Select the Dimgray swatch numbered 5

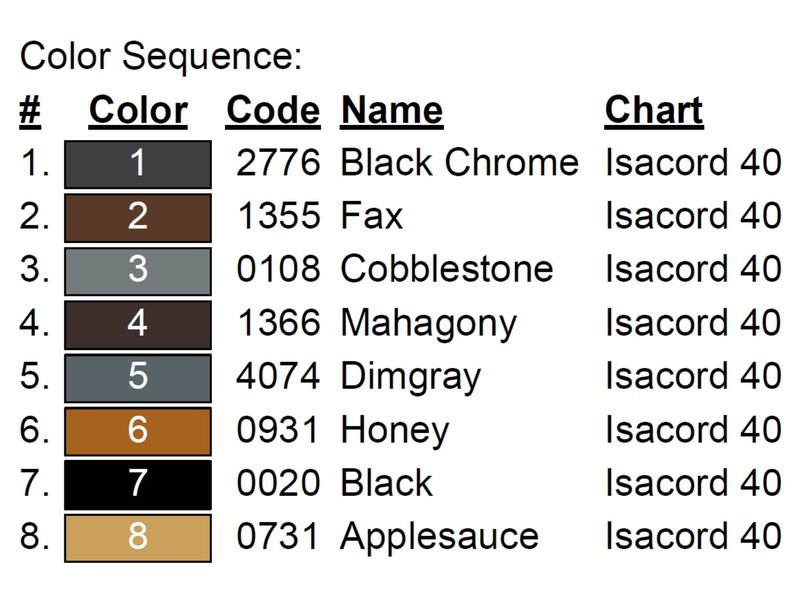(x=138, y=378)
